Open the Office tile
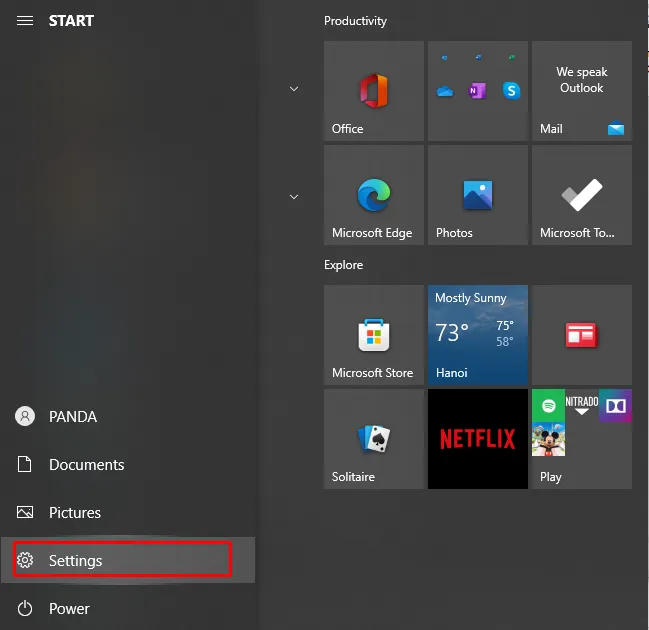 click(x=374, y=91)
